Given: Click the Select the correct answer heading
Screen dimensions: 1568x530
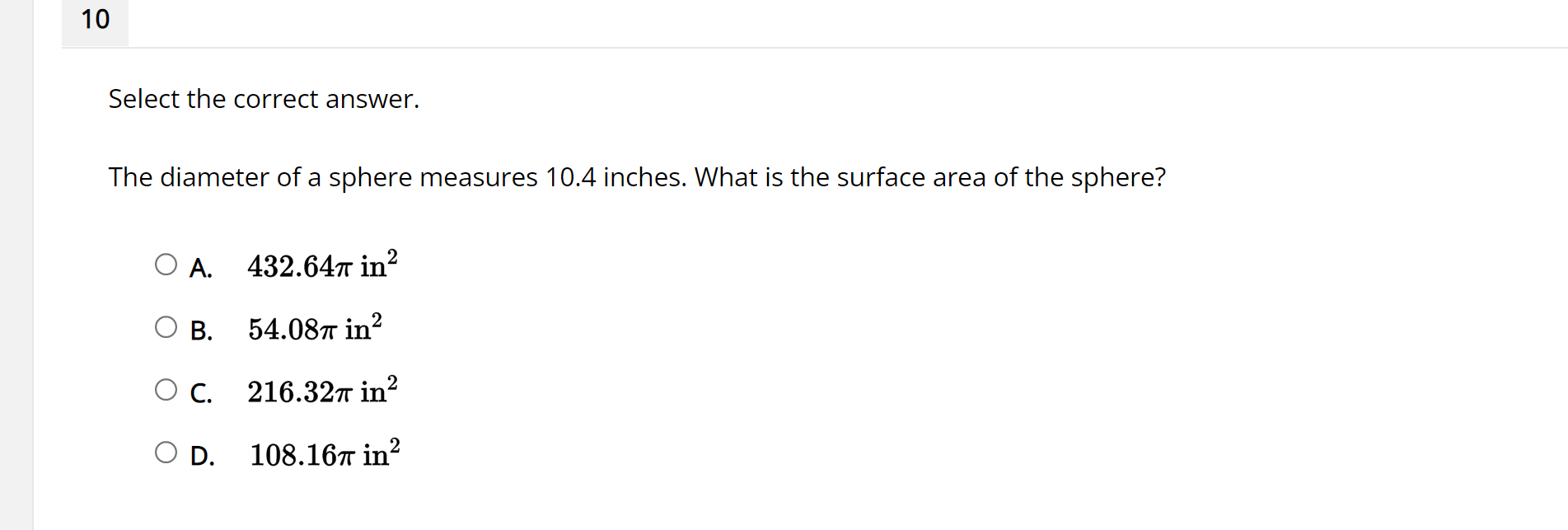Looking at the screenshot, I should click(264, 100).
